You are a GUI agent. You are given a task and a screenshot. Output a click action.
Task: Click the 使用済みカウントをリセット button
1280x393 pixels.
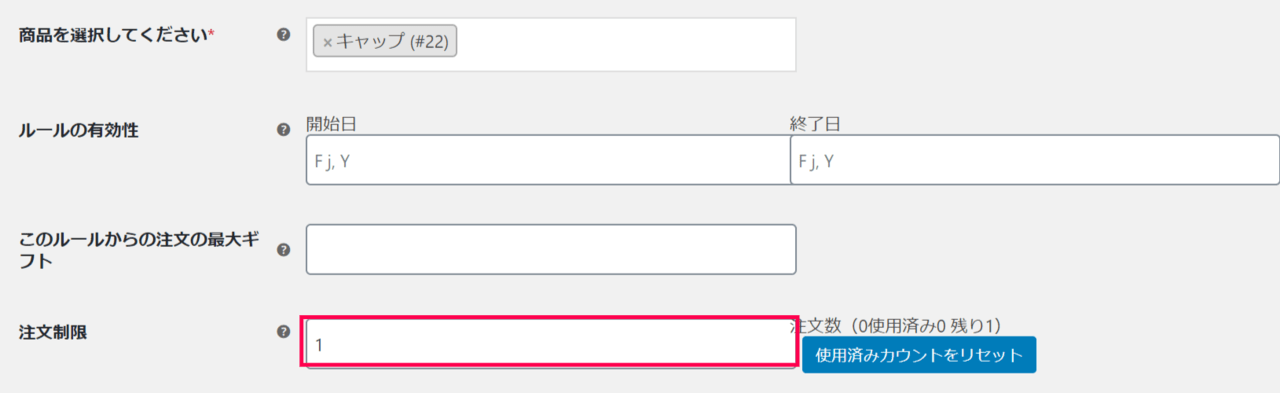point(919,355)
